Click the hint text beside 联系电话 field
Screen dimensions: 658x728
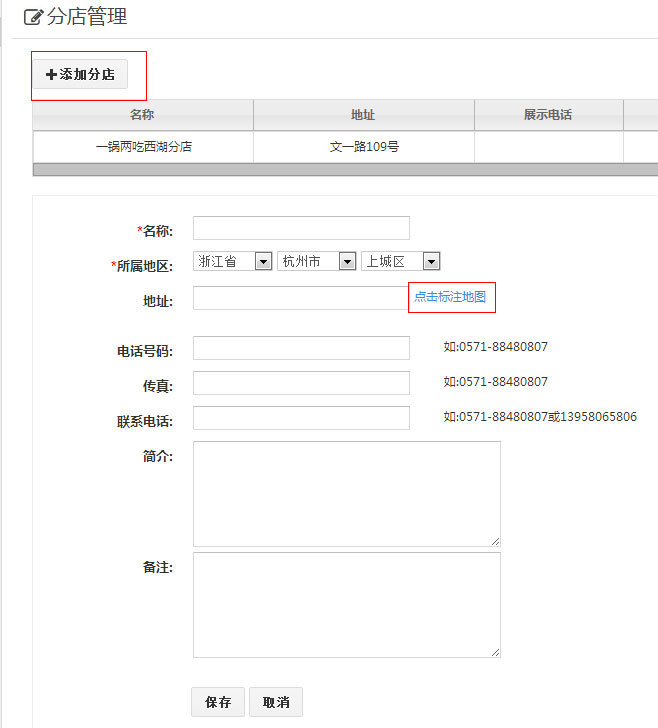click(540, 416)
